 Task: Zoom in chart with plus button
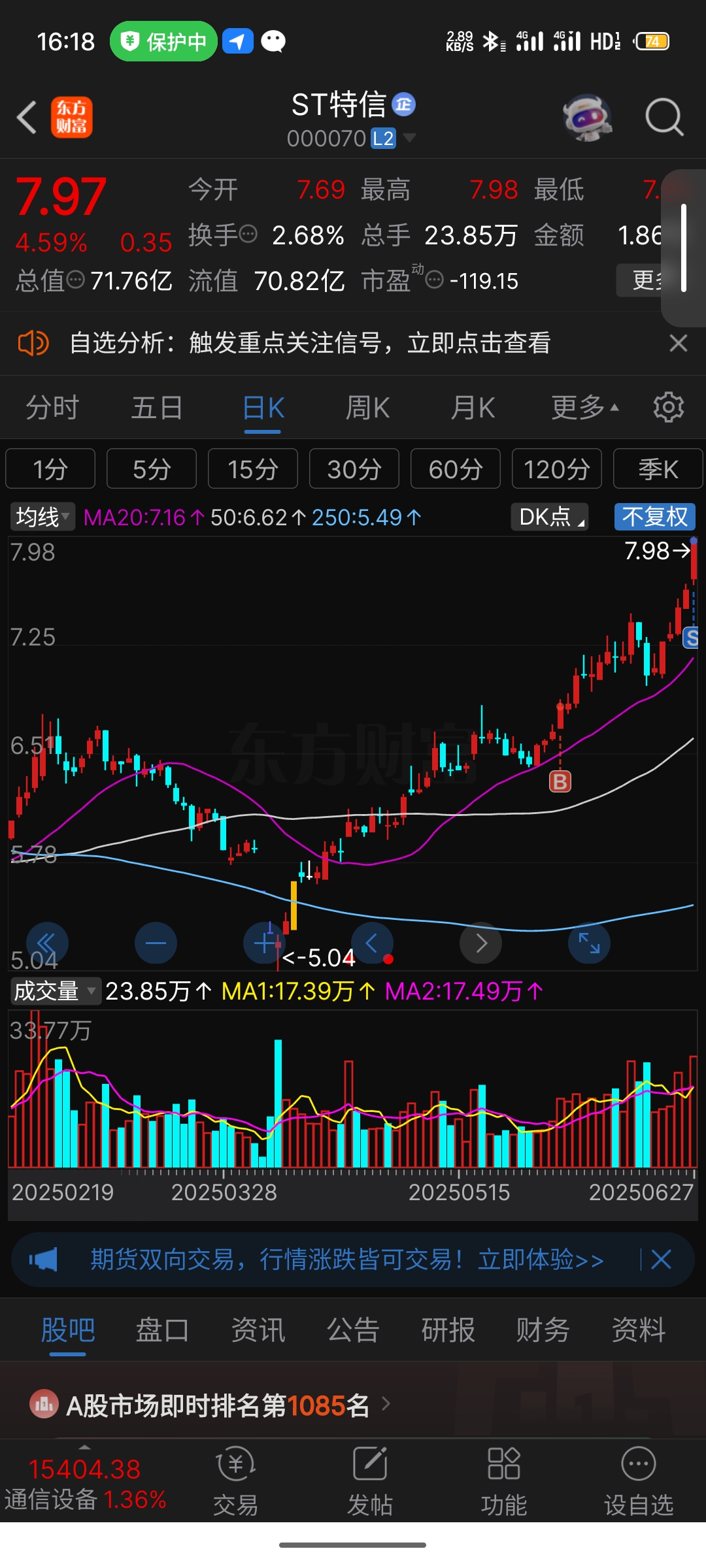264,943
